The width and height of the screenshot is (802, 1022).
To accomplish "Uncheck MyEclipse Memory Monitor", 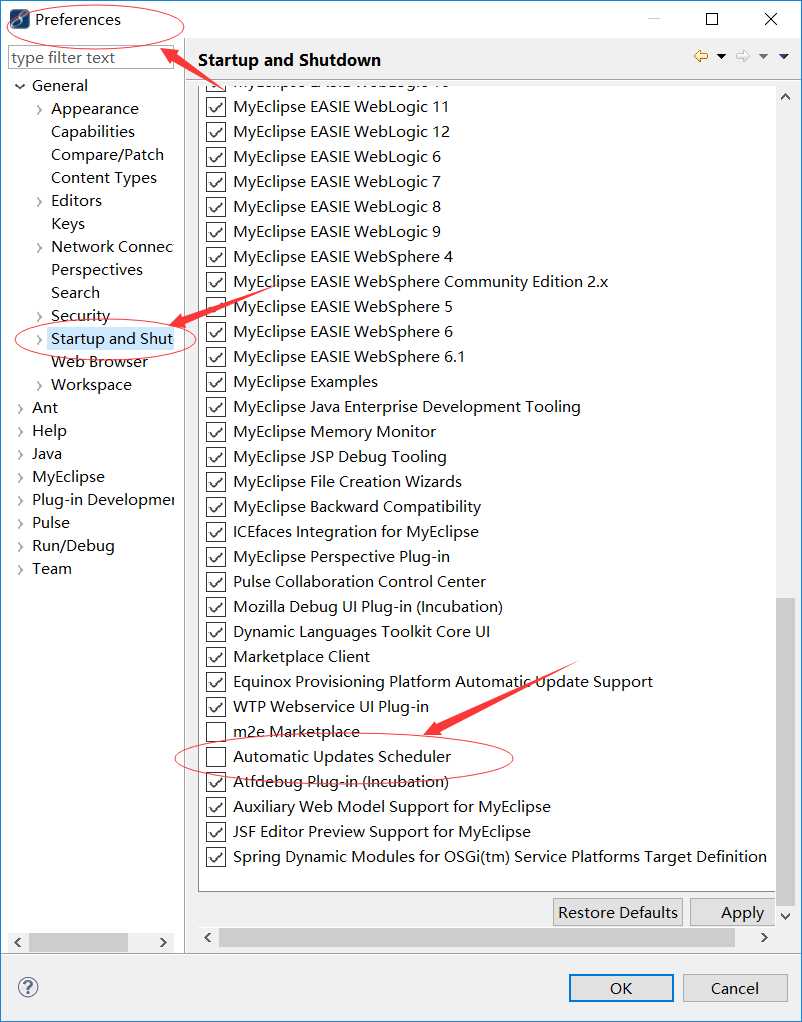I will click(216, 432).
